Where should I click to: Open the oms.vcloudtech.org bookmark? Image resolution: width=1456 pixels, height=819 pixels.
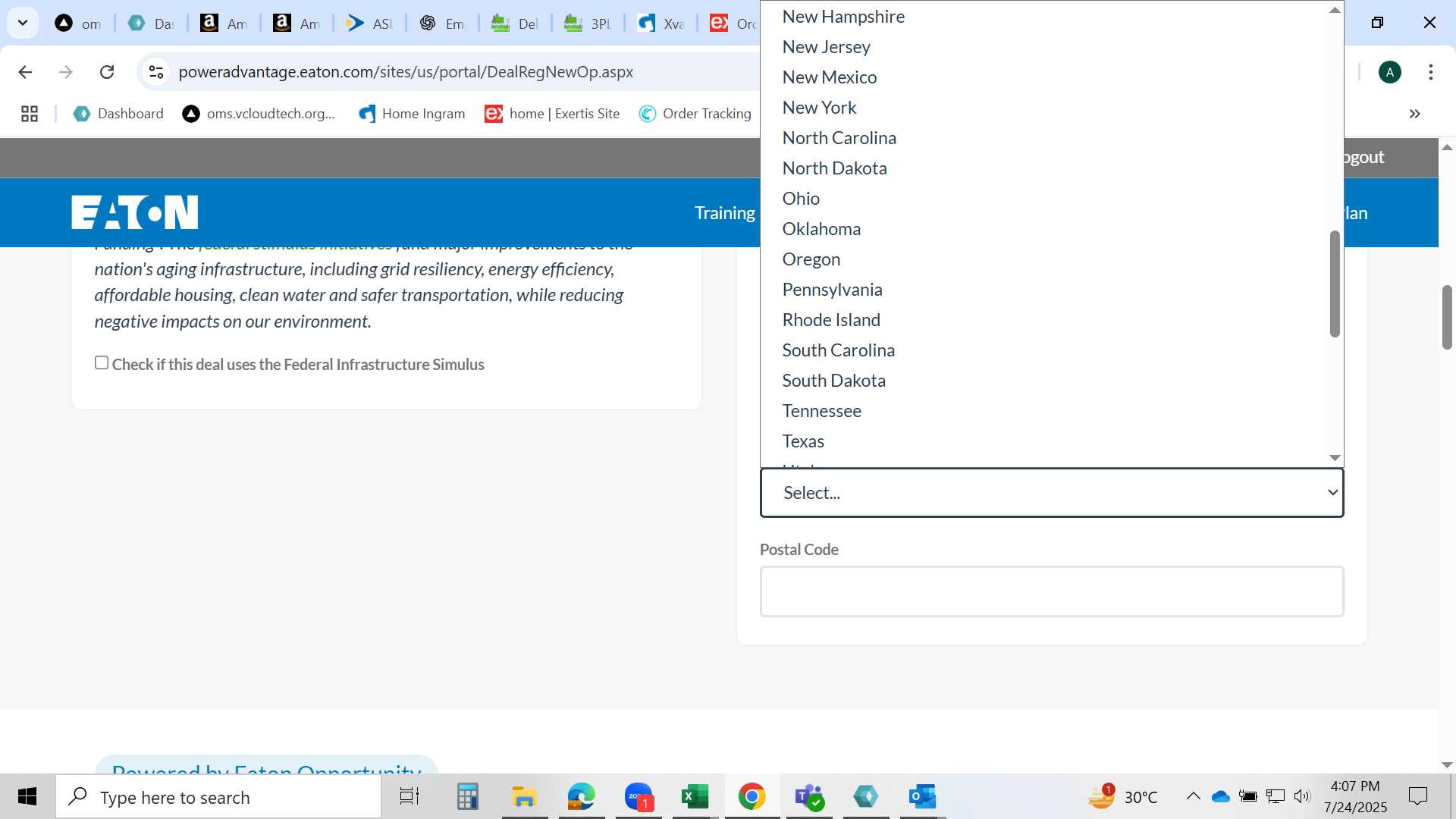coord(259,114)
